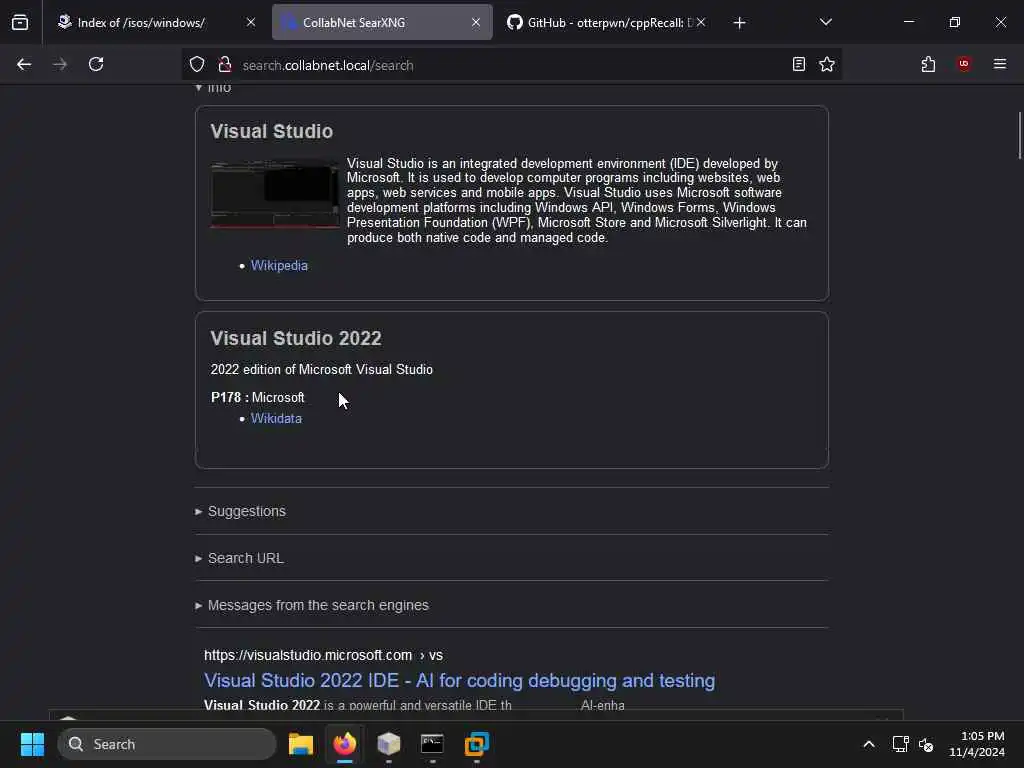Collapse the Info section triangle
The image size is (1024, 768).
(x=199, y=88)
